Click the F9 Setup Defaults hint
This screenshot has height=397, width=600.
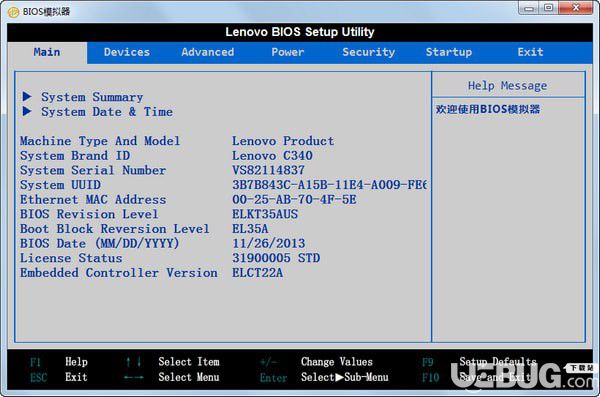[479, 362]
